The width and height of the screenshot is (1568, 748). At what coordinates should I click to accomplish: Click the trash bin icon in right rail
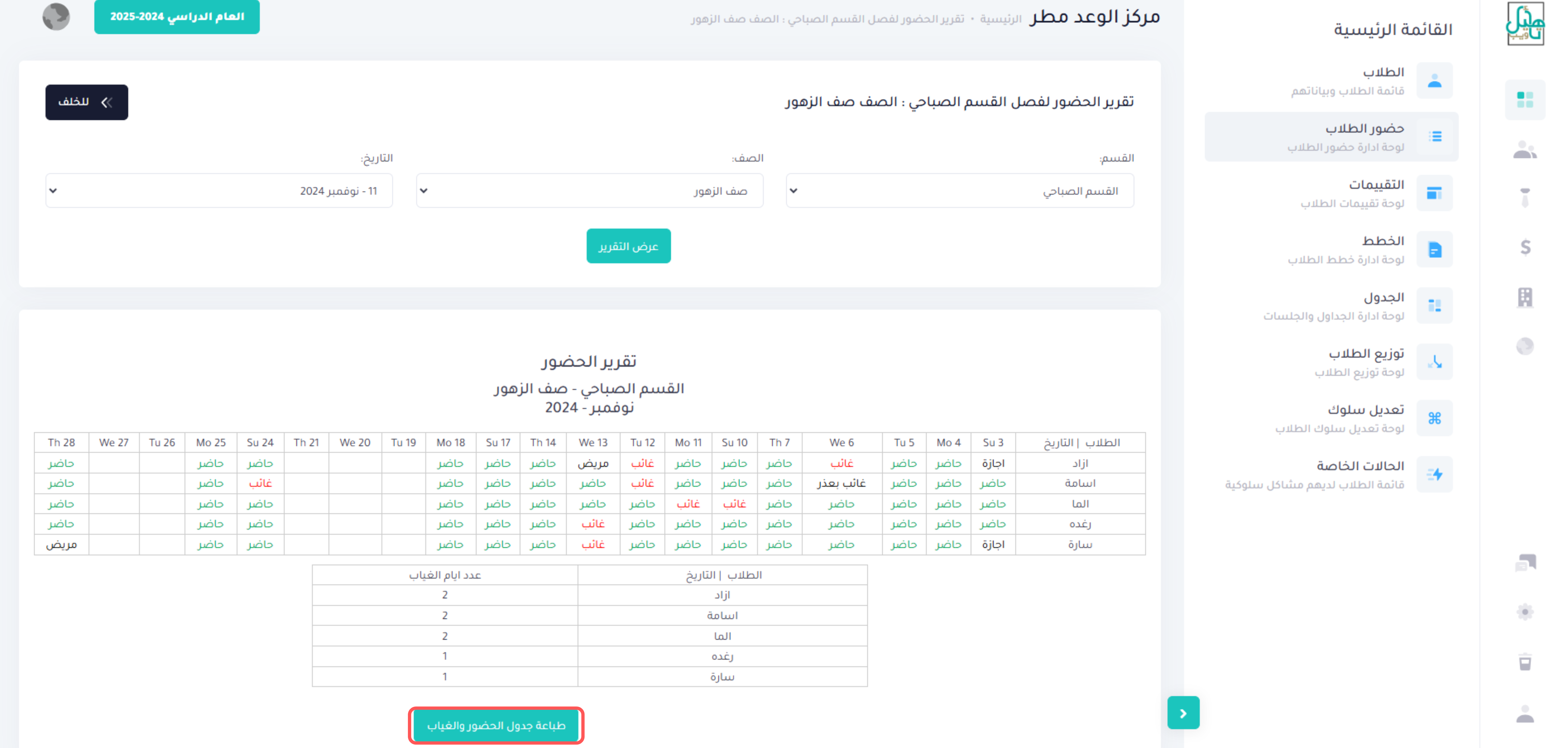coord(1525,662)
